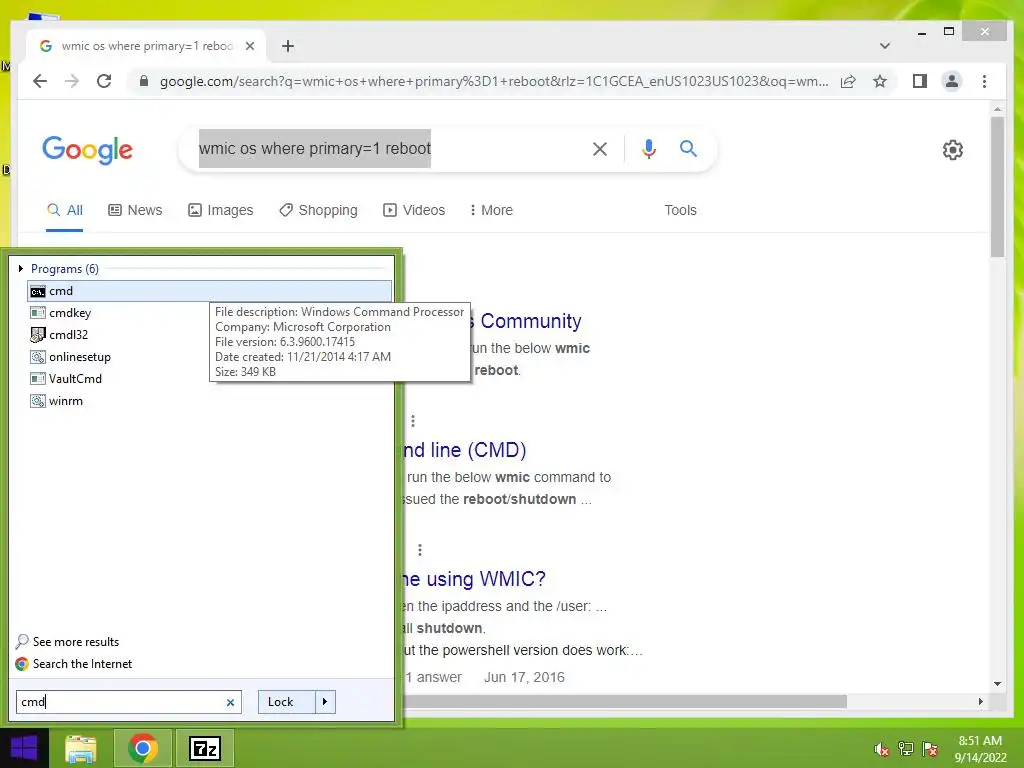
Task: Toggle Chrome side panel
Action: pos(920,82)
